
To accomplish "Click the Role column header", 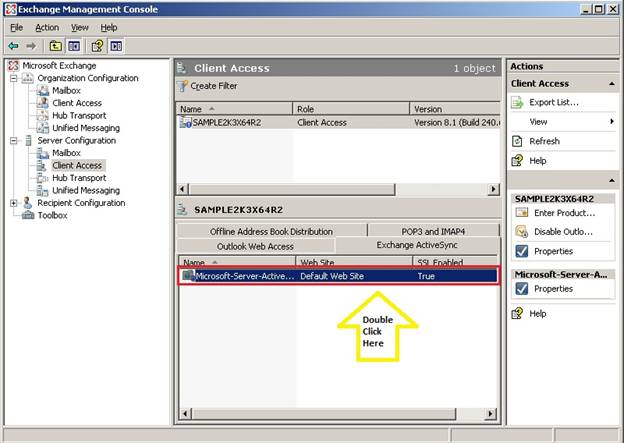I will [x=351, y=109].
